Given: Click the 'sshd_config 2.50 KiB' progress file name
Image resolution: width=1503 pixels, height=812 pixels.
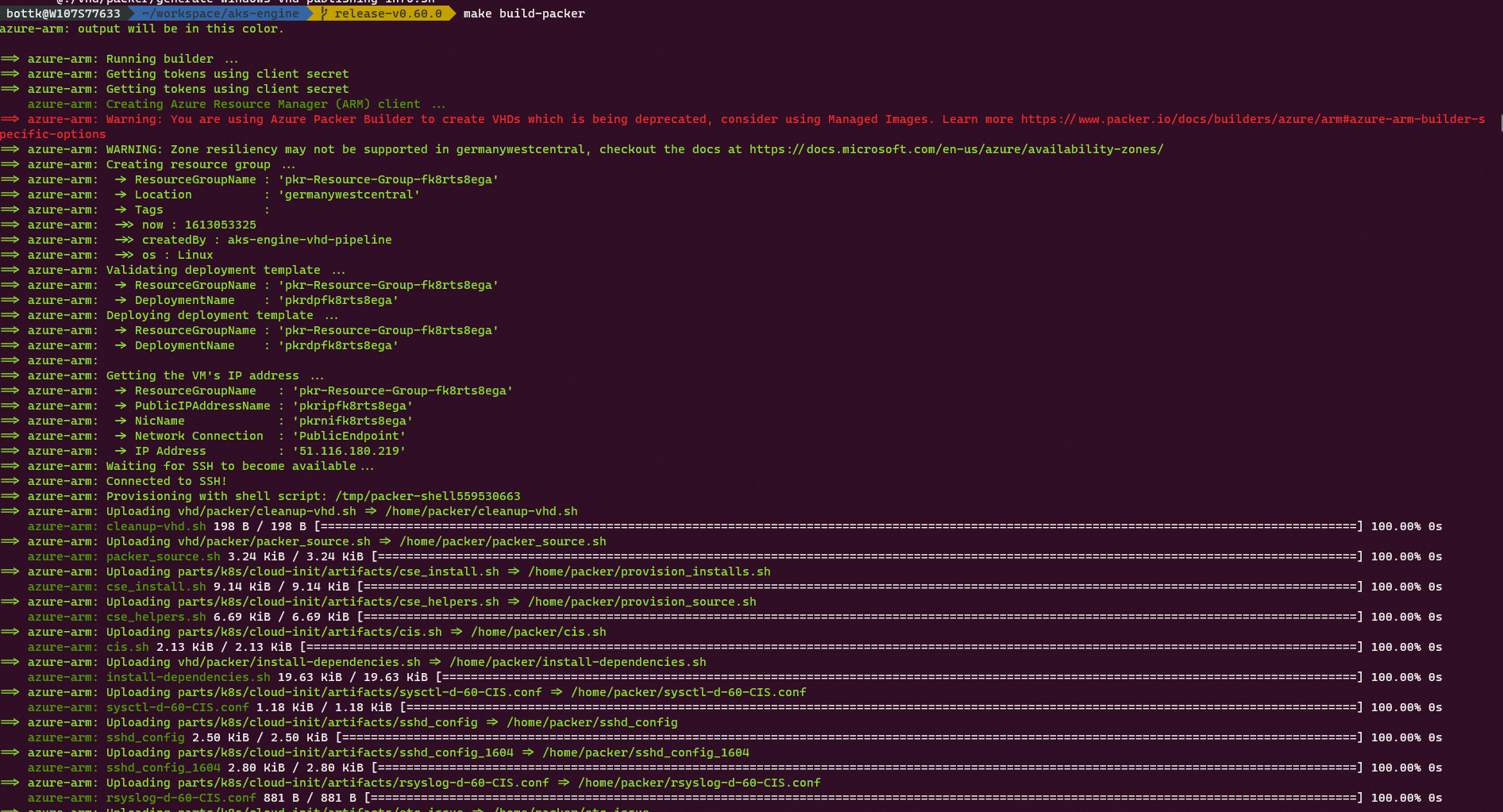Looking at the screenshot, I should click(145, 737).
